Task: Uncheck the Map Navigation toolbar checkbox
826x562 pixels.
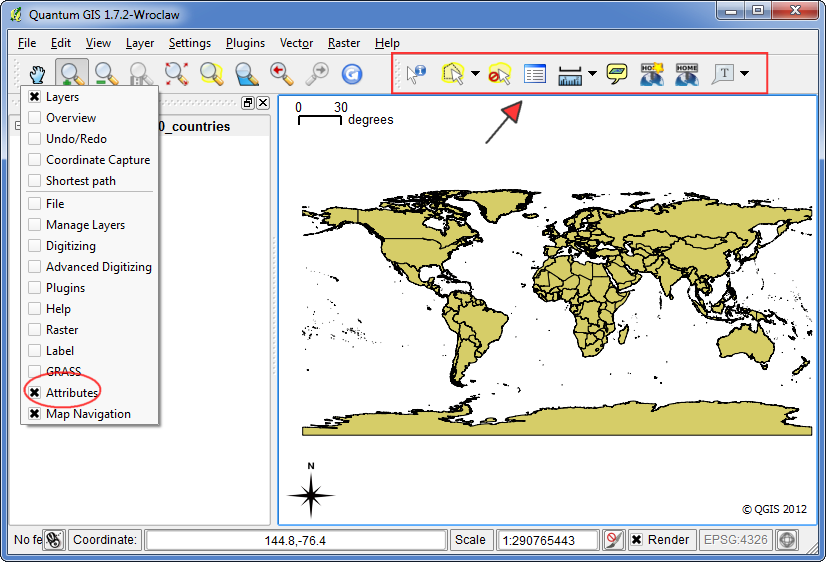Action: pos(34,413)
